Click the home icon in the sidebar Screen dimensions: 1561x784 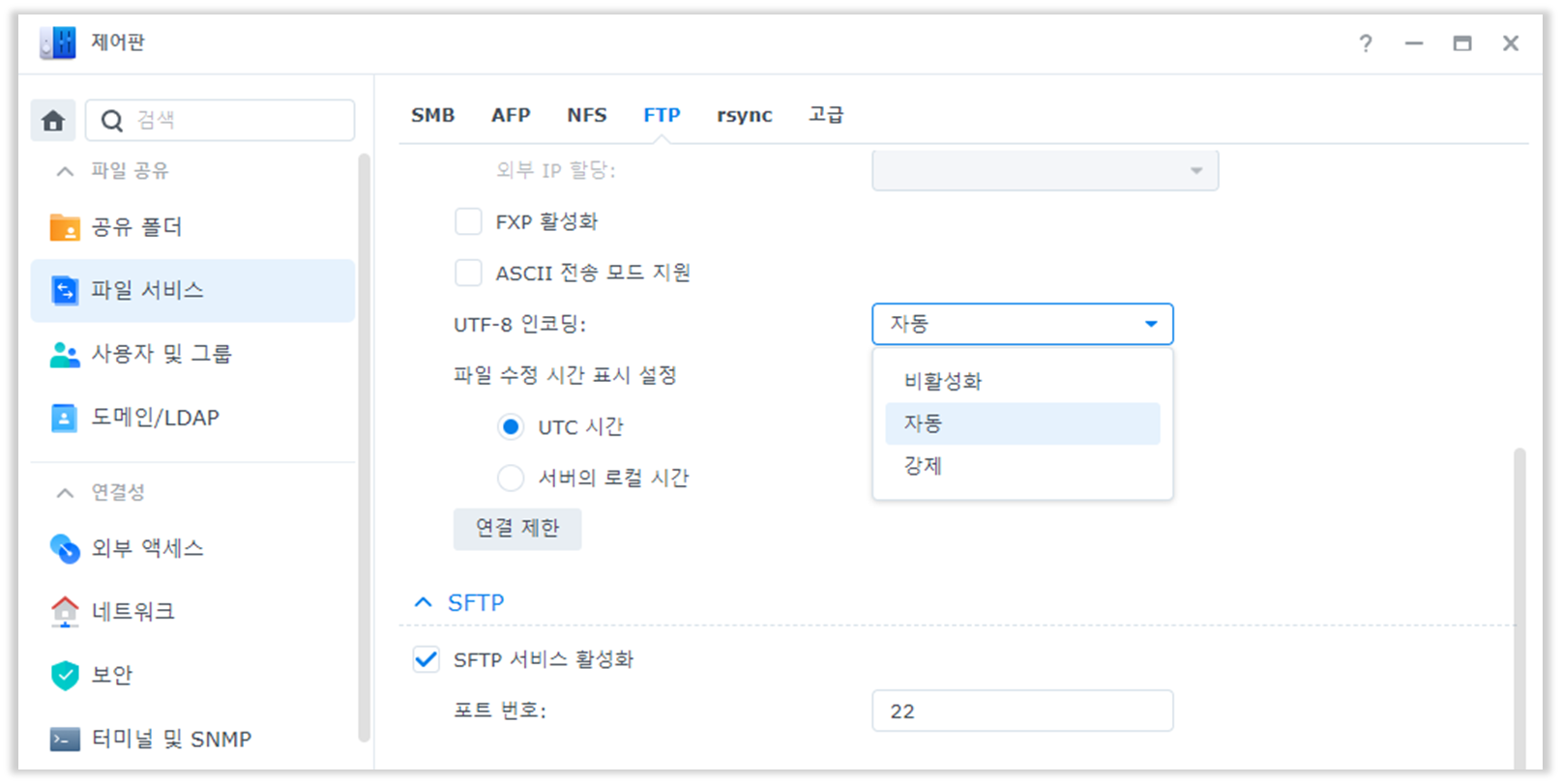click(x=53, y=121)
